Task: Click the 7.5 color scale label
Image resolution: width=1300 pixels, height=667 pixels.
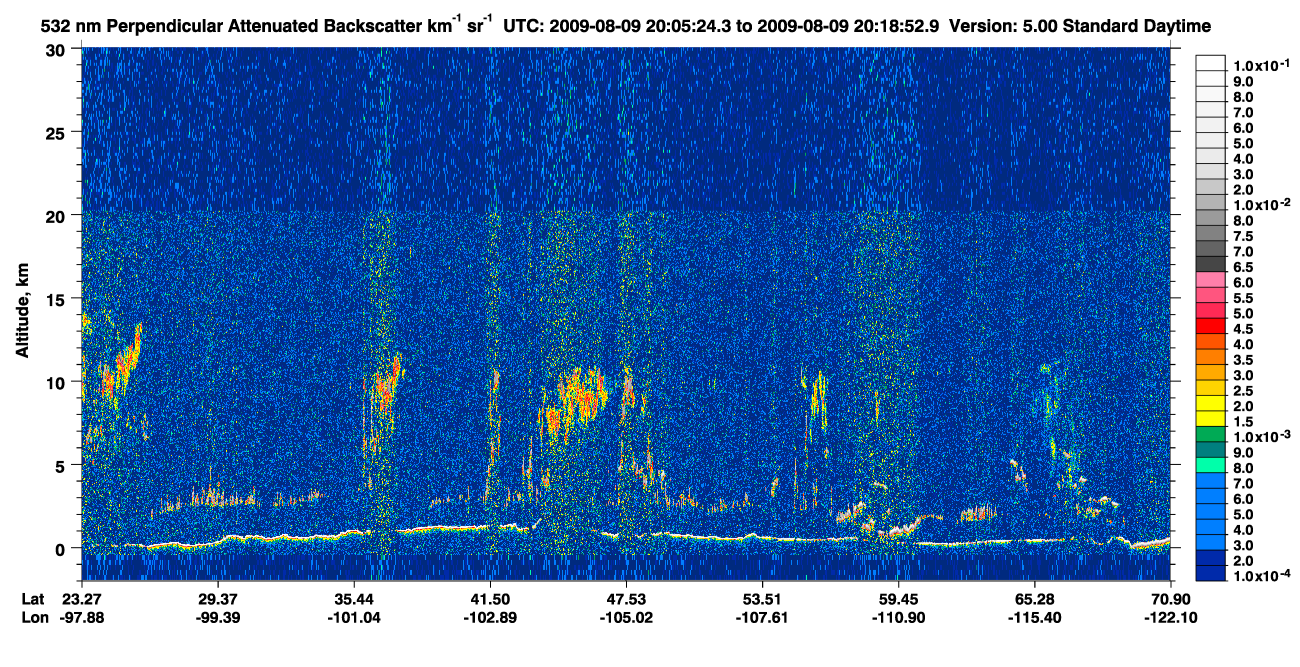Action: coord(1241,236)
